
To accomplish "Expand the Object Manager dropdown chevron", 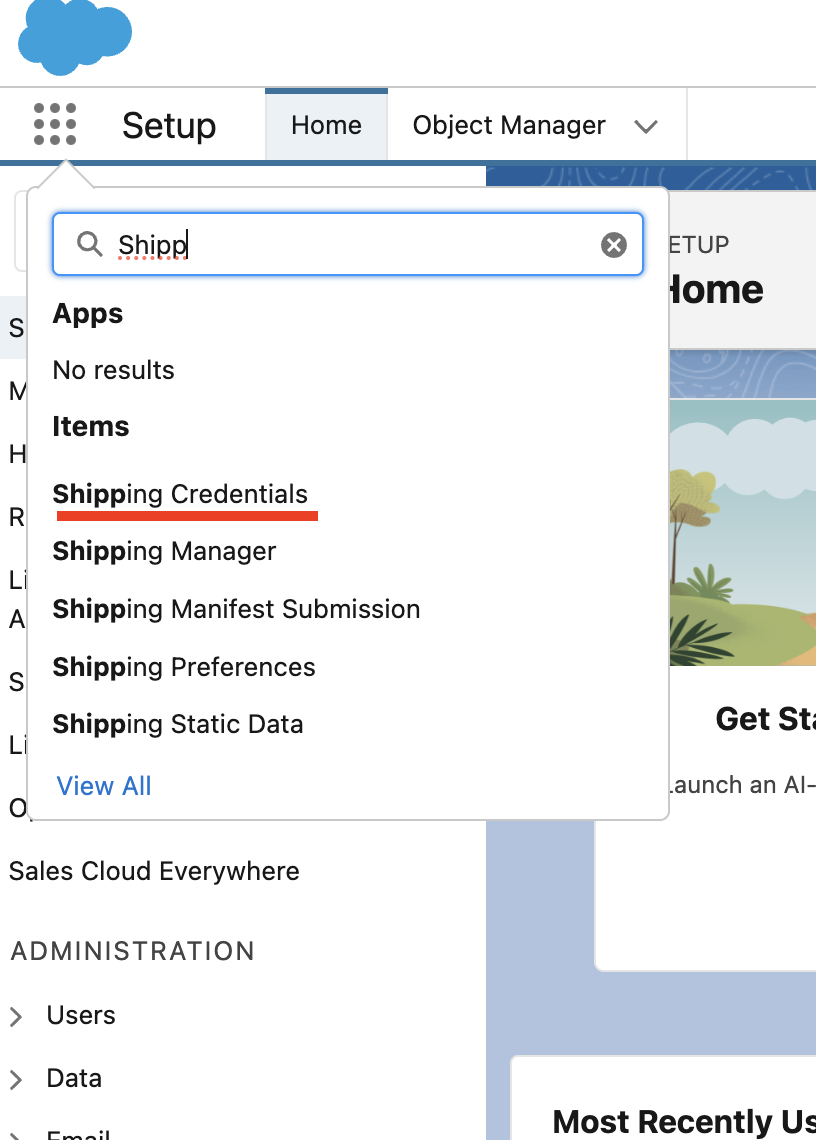I will coord(647,127).
